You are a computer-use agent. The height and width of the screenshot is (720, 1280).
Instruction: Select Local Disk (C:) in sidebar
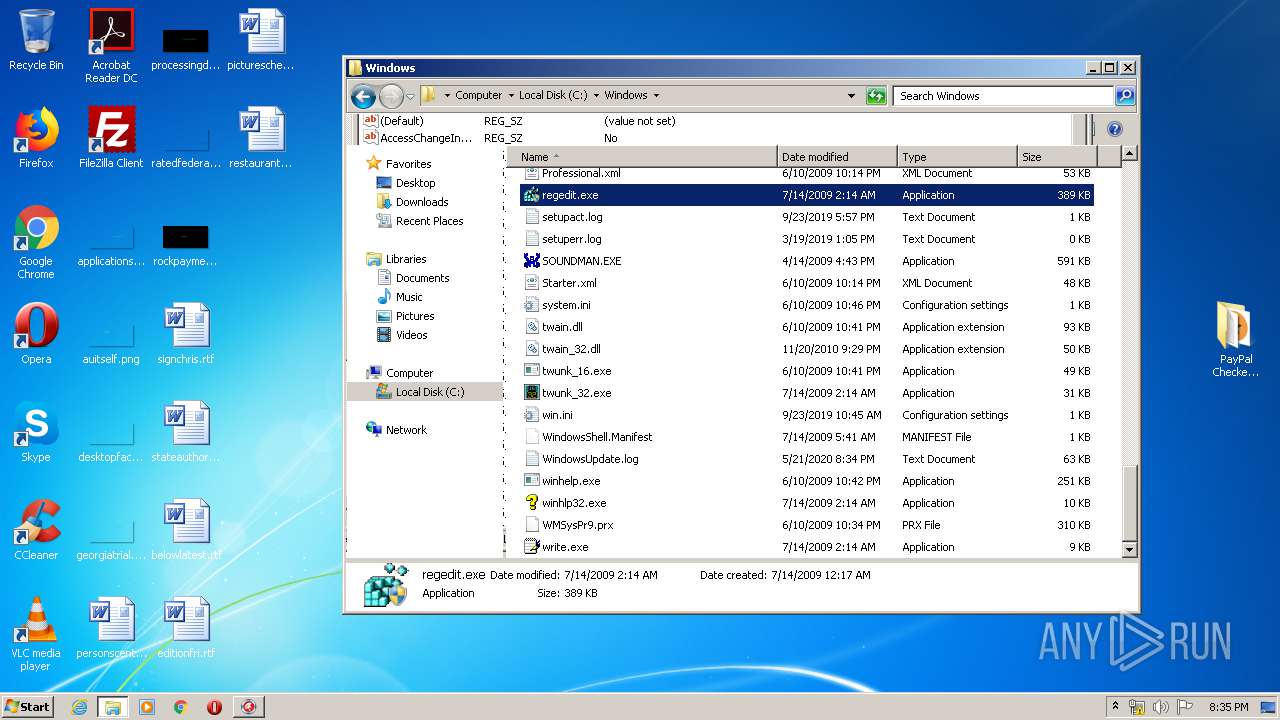click(x=424, y=392)
